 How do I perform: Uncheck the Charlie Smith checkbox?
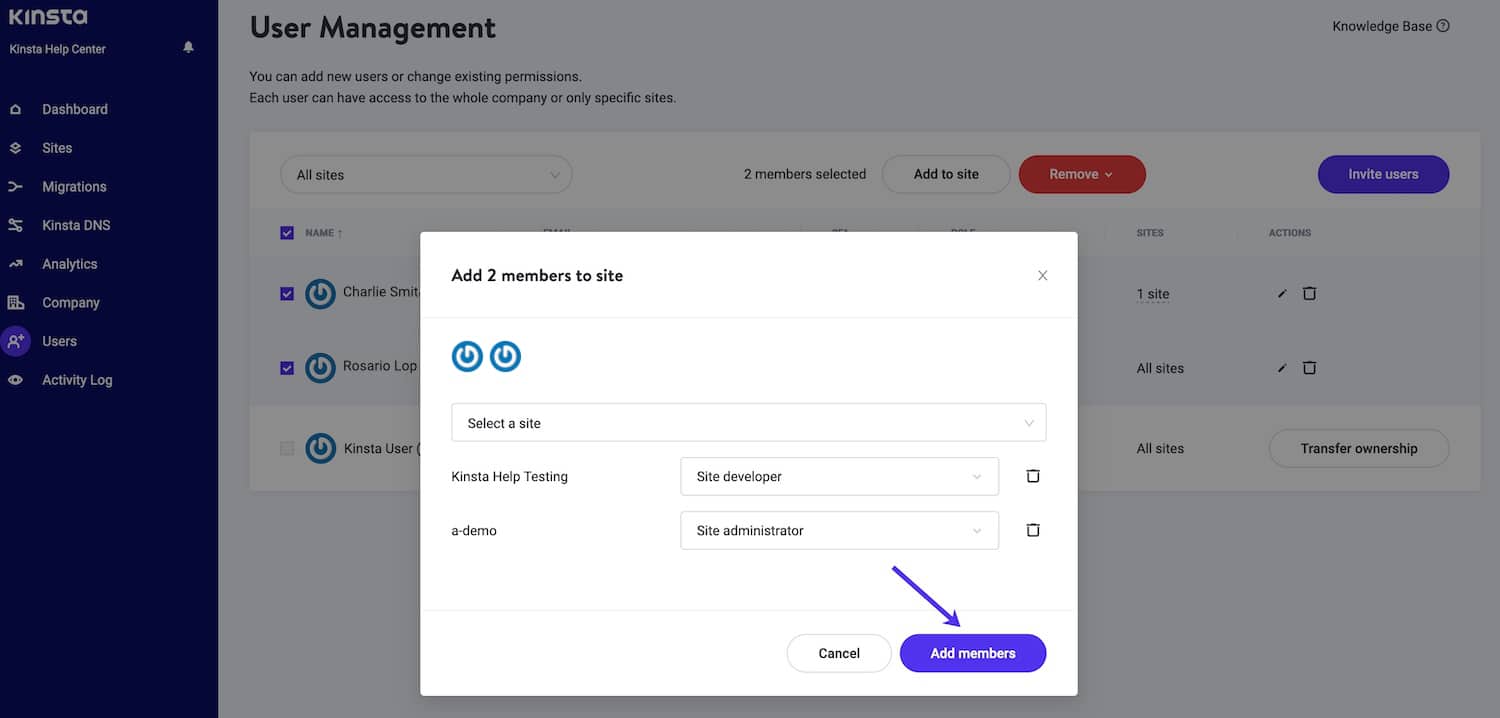coord(287,294)
